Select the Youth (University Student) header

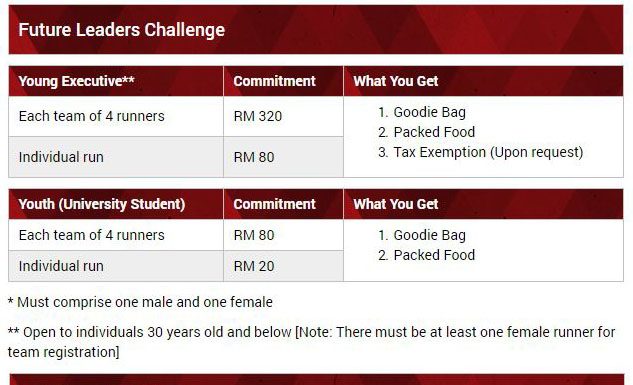(116, 204)
